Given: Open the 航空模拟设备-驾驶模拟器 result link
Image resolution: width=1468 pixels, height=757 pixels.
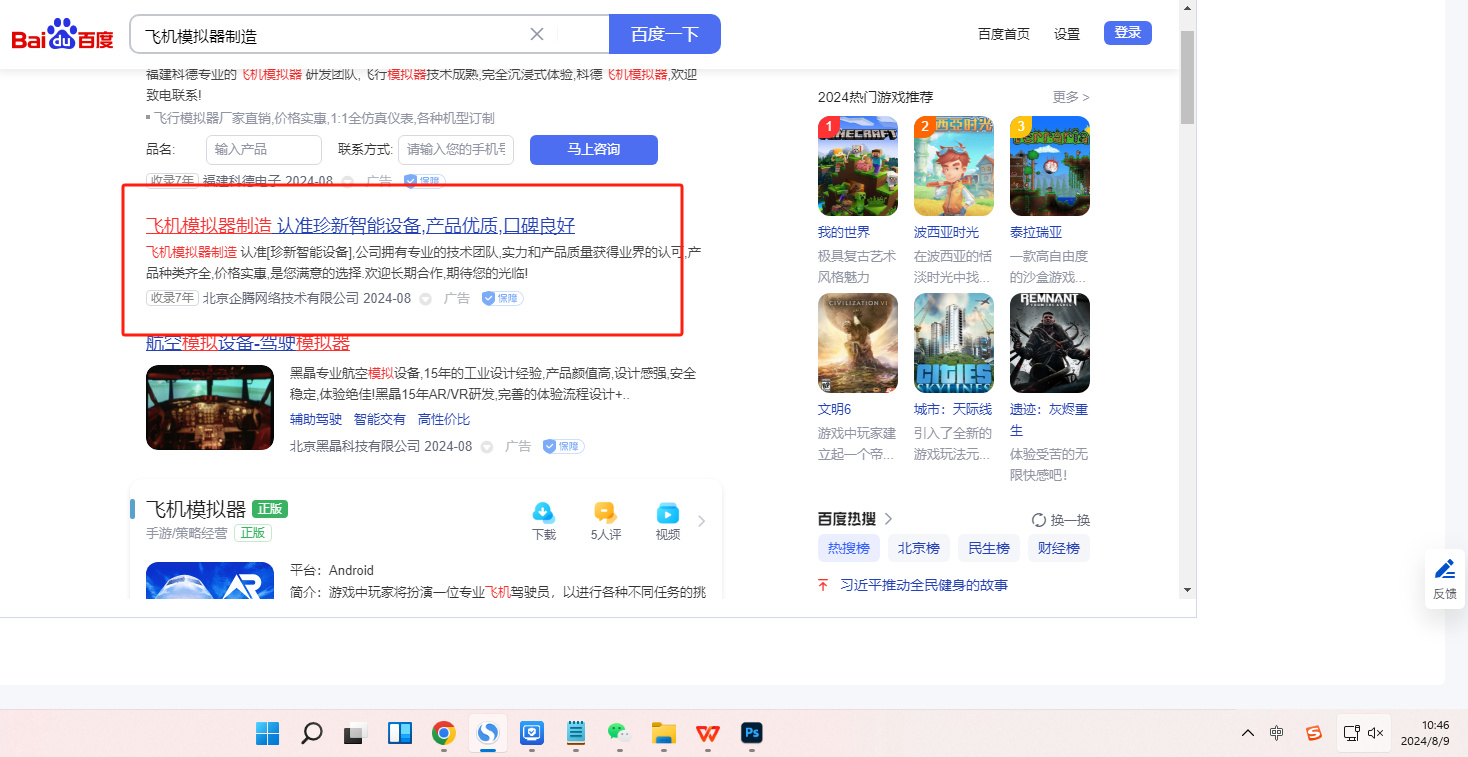Looking at the screenshot, I should pyautogui.click(x=248, y=343).
